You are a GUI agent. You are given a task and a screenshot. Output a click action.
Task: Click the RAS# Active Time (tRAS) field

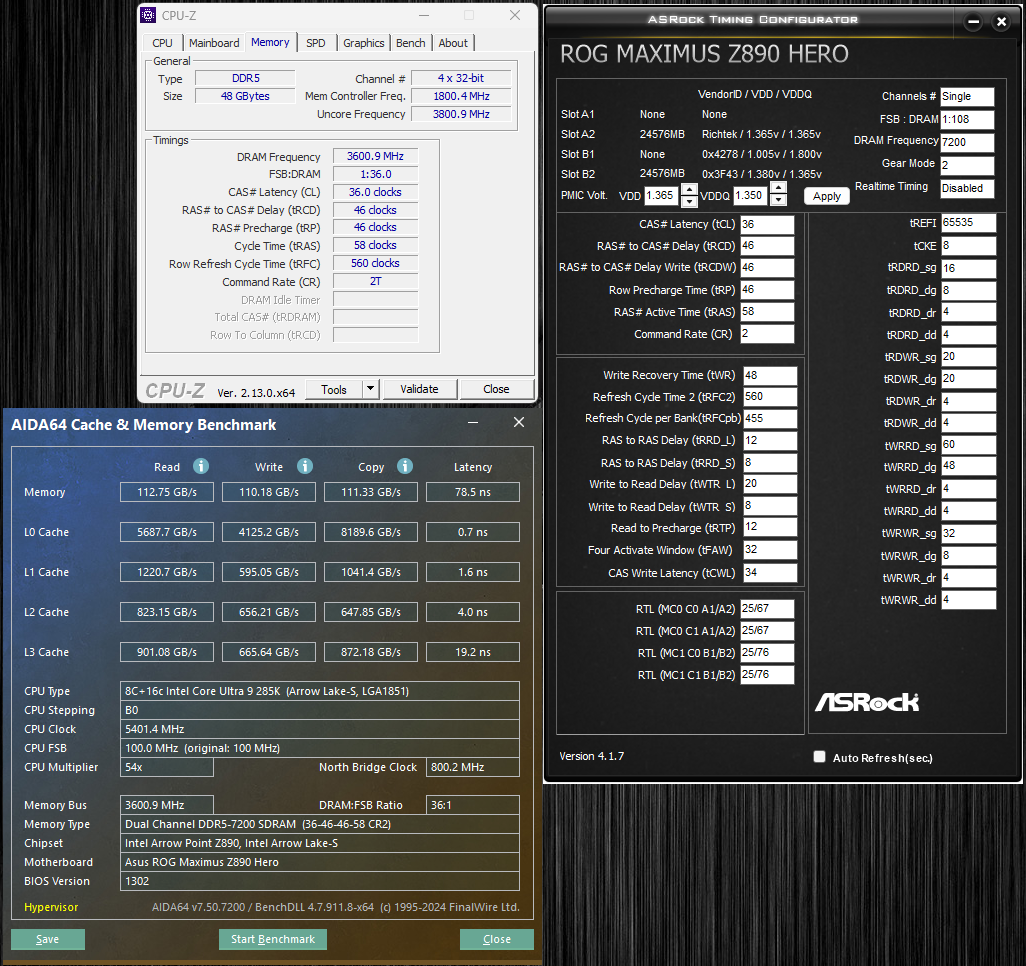pos(767,312)
